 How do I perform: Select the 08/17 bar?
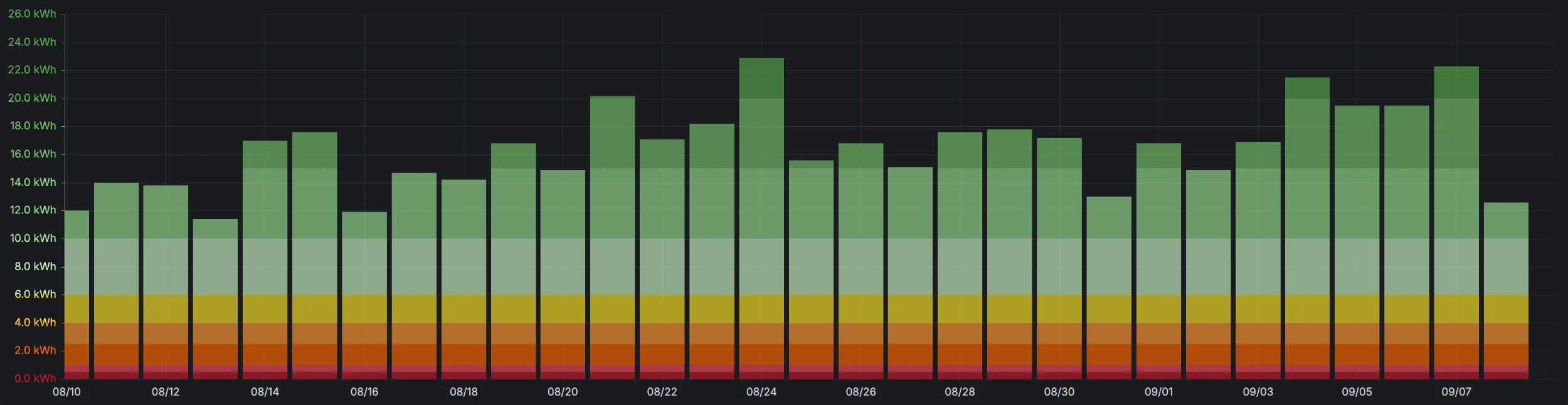pos(414,276)
